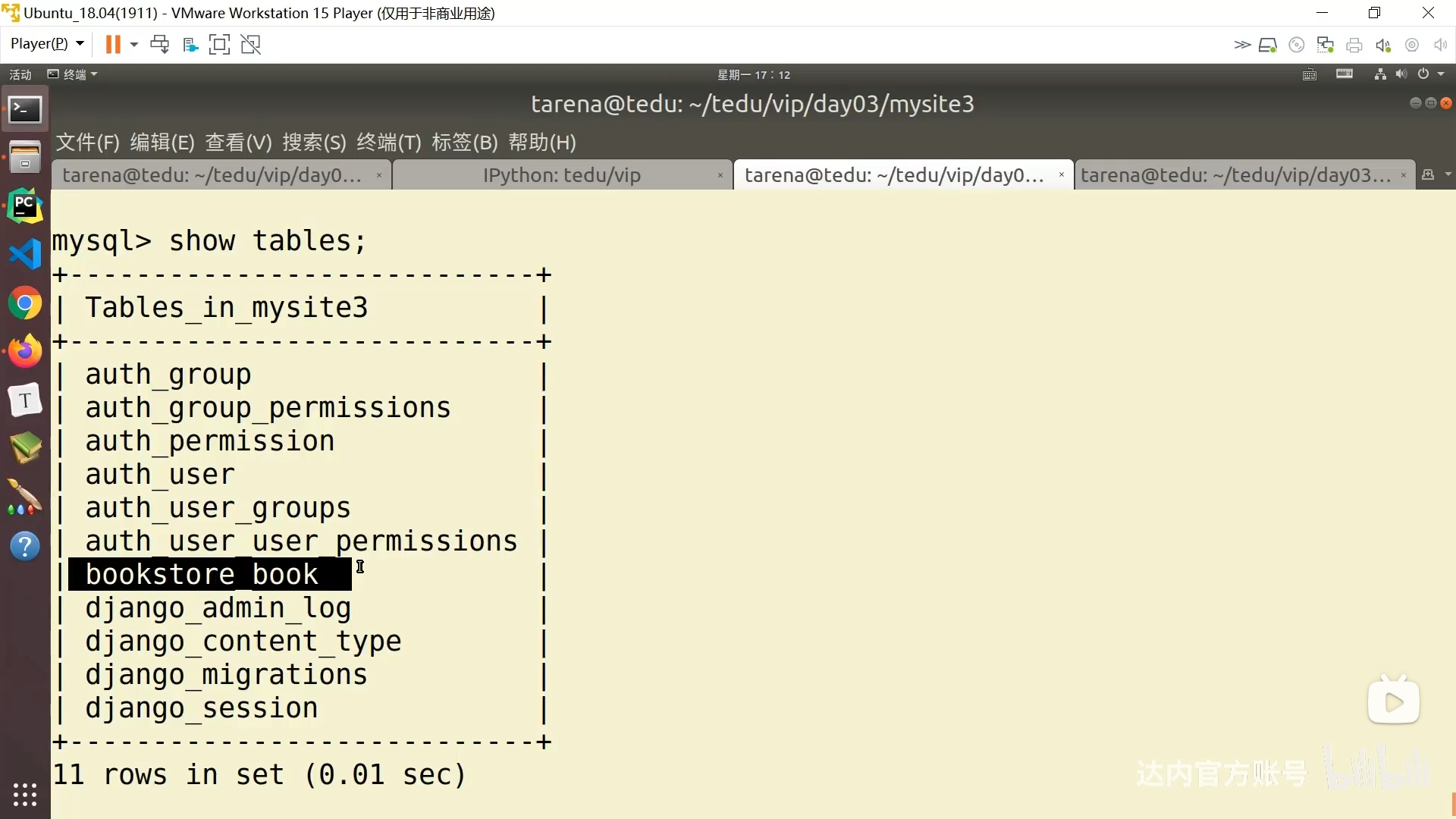Open the Files manager dock icon
This screenshot has height=819, width=1456.
pyautogui.click(x=25, y=157)
